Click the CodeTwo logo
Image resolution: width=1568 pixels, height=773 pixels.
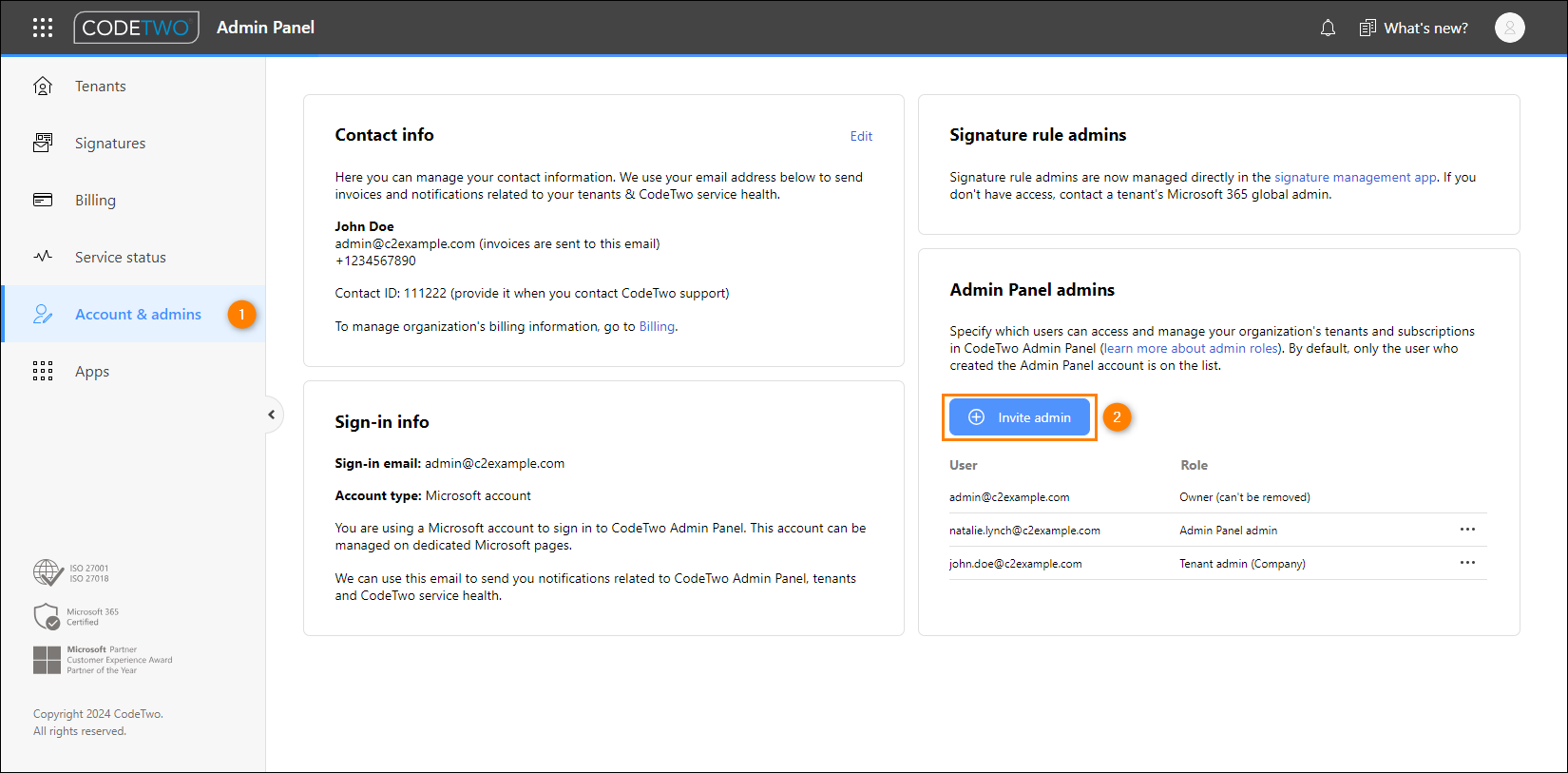[136, 28]
